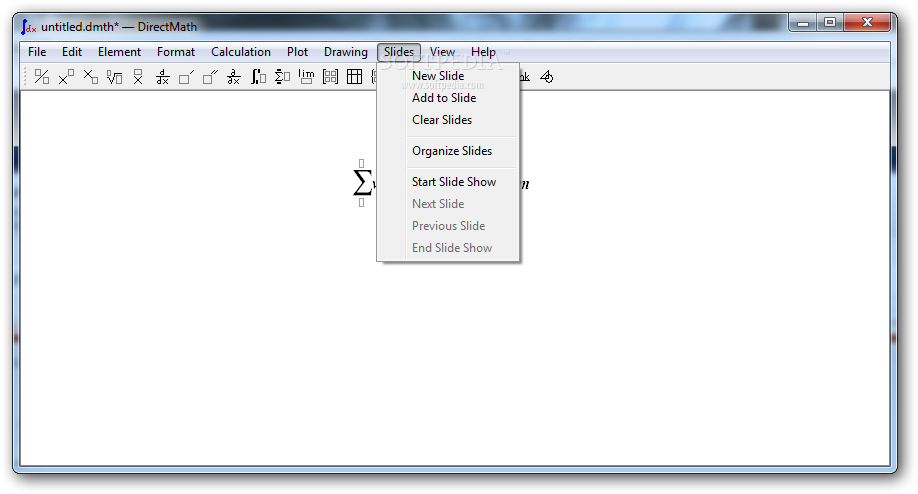
Task: Open the File menu
Action: (37, 52)
